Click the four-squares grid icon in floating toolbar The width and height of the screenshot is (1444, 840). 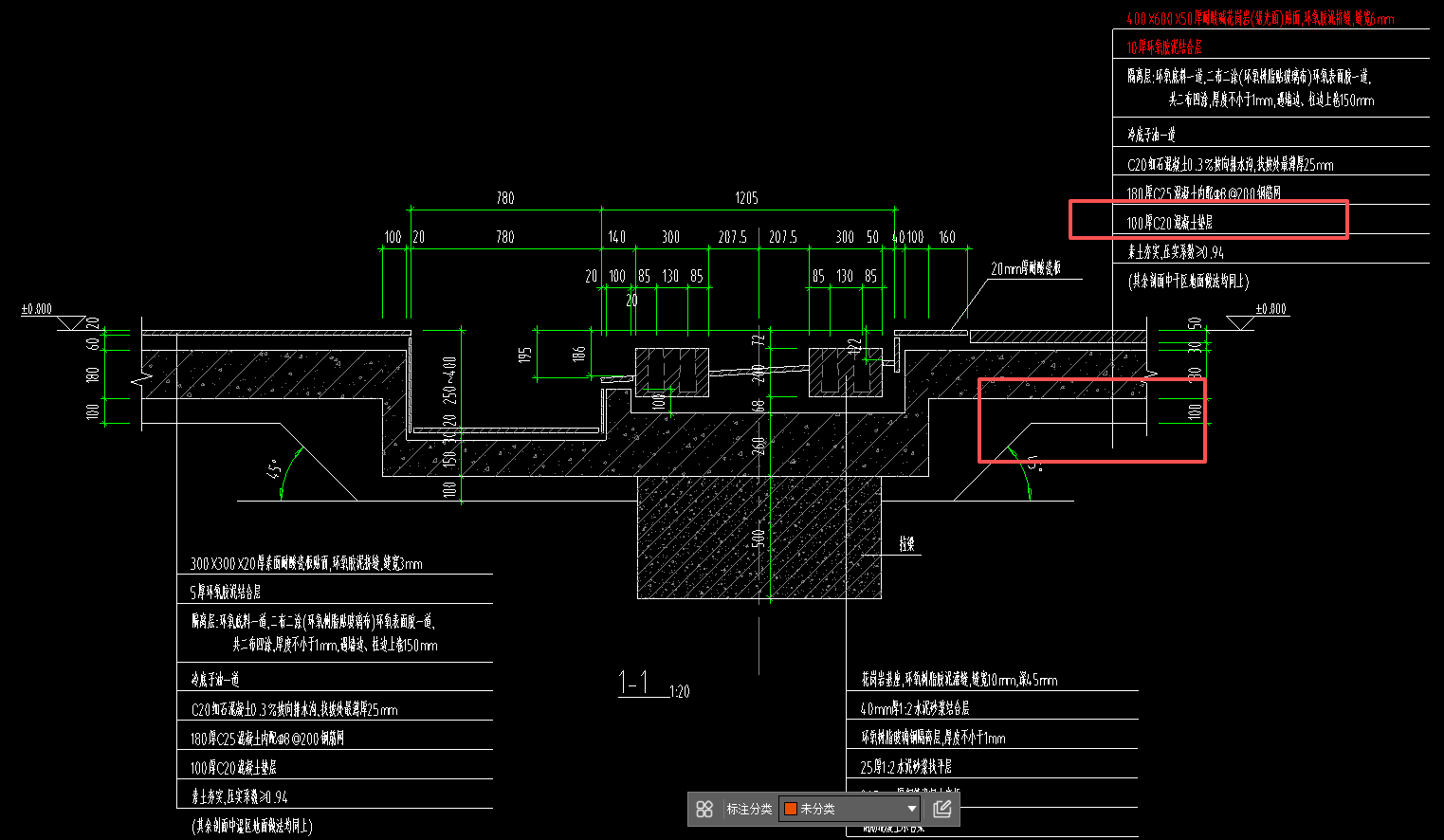[704, 809]
